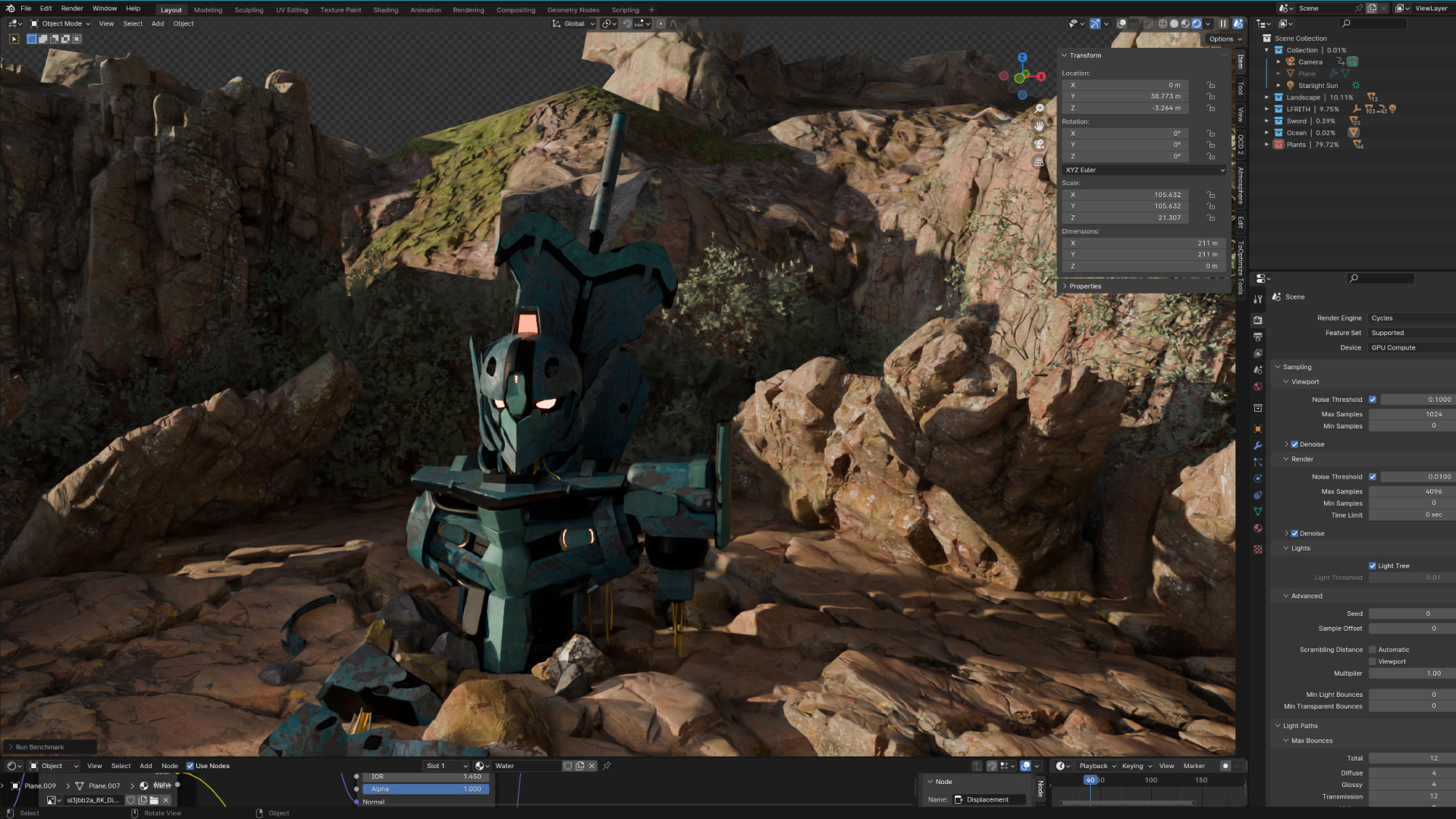The image size is (1456, 819).
Task: Open the Render Engine dropdown showing Cycles
Action: point(1410,318)
